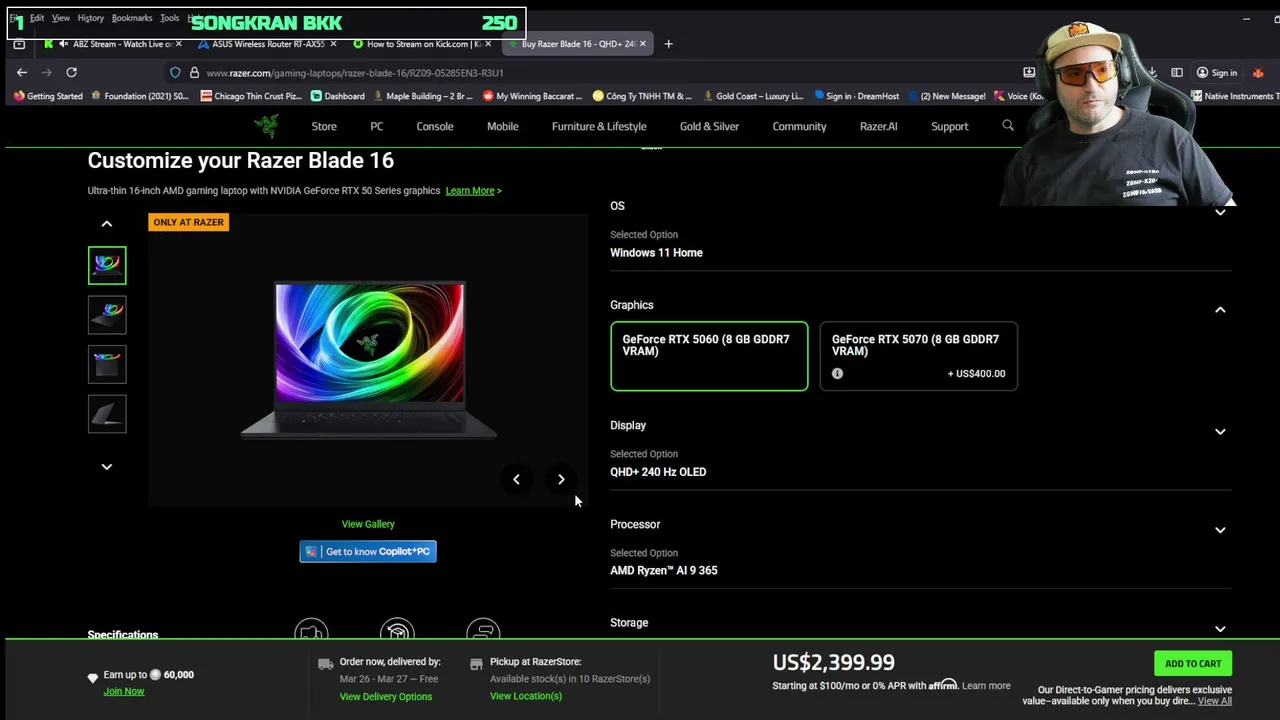
Task: Select the second laptop thumbnail image
Action: [x=107, y=314]
